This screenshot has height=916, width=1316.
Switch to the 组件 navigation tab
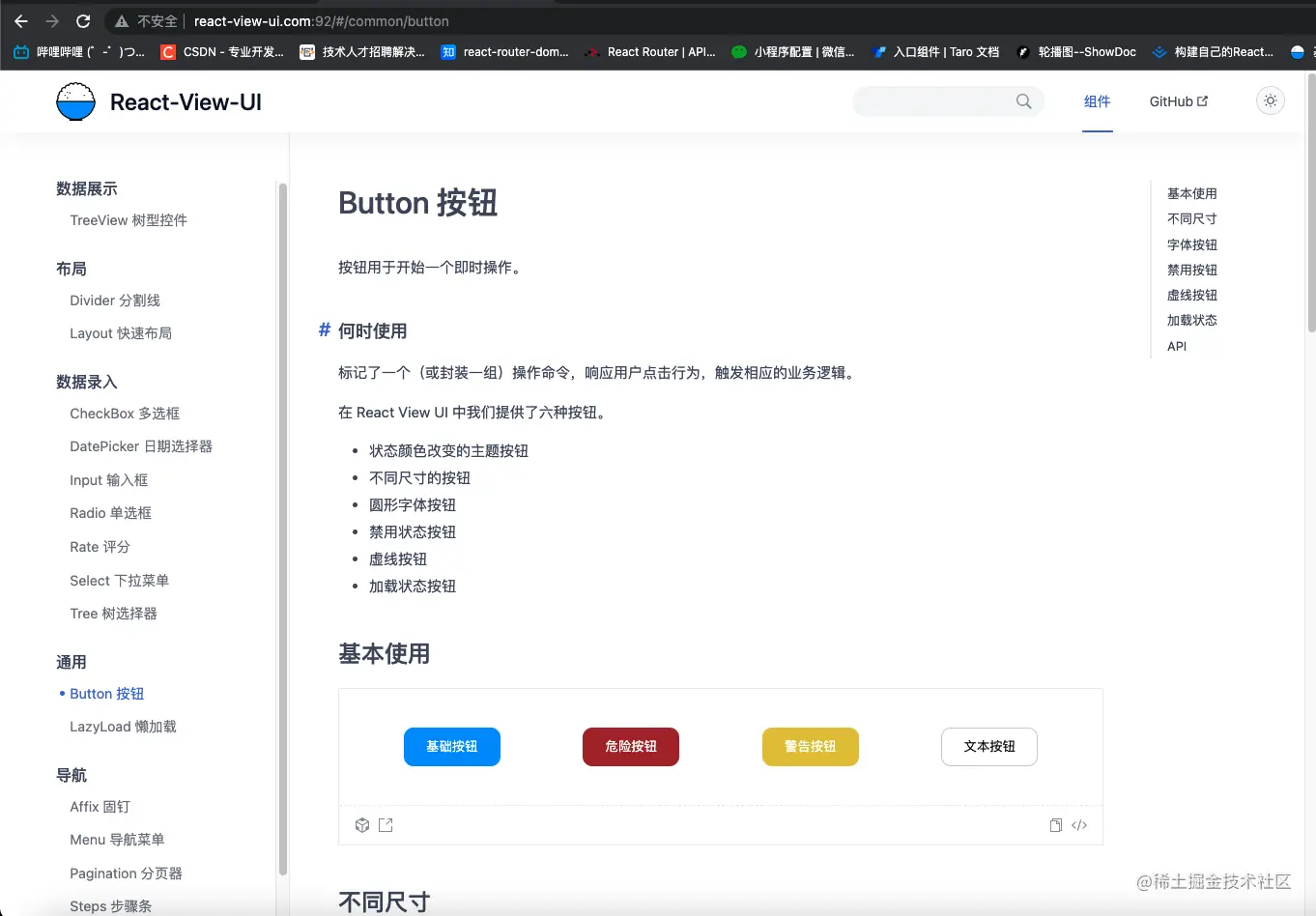tap(1097, 101)
